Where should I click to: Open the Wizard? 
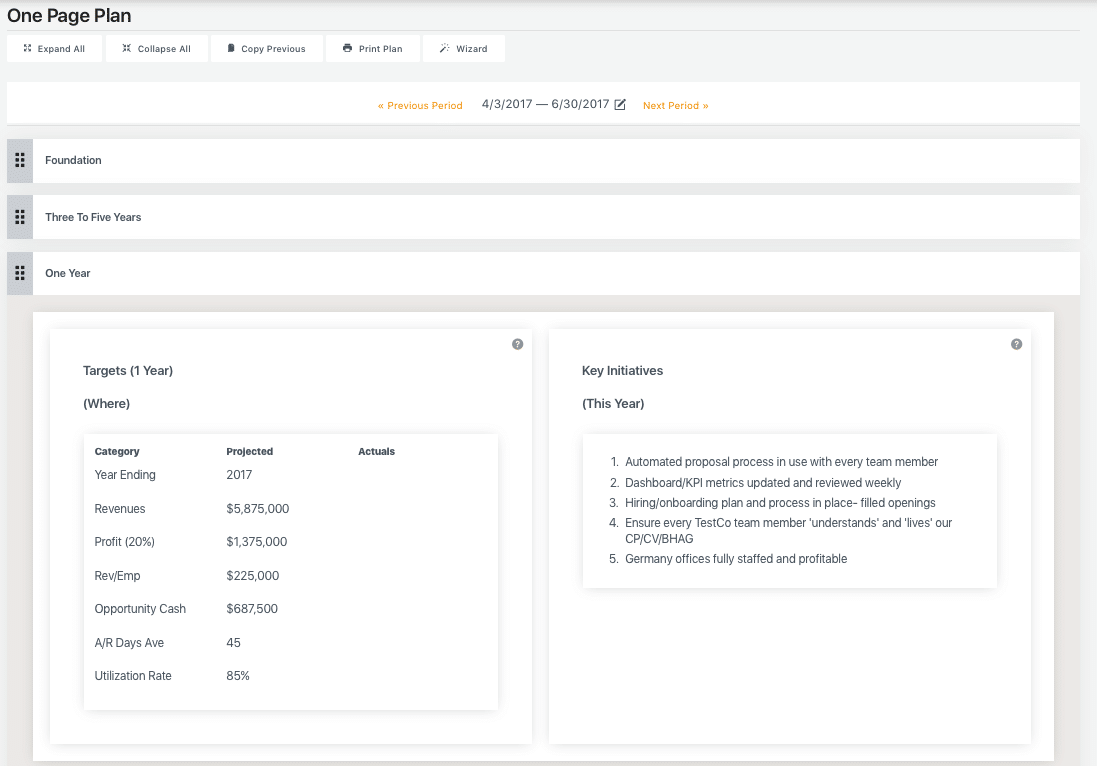pyautogui.click(x=463, y=48)
